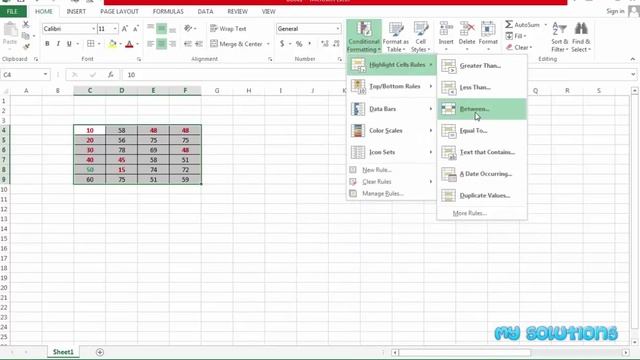Open Find & Select
Screen dimensions: 640x360
point(581,37)
